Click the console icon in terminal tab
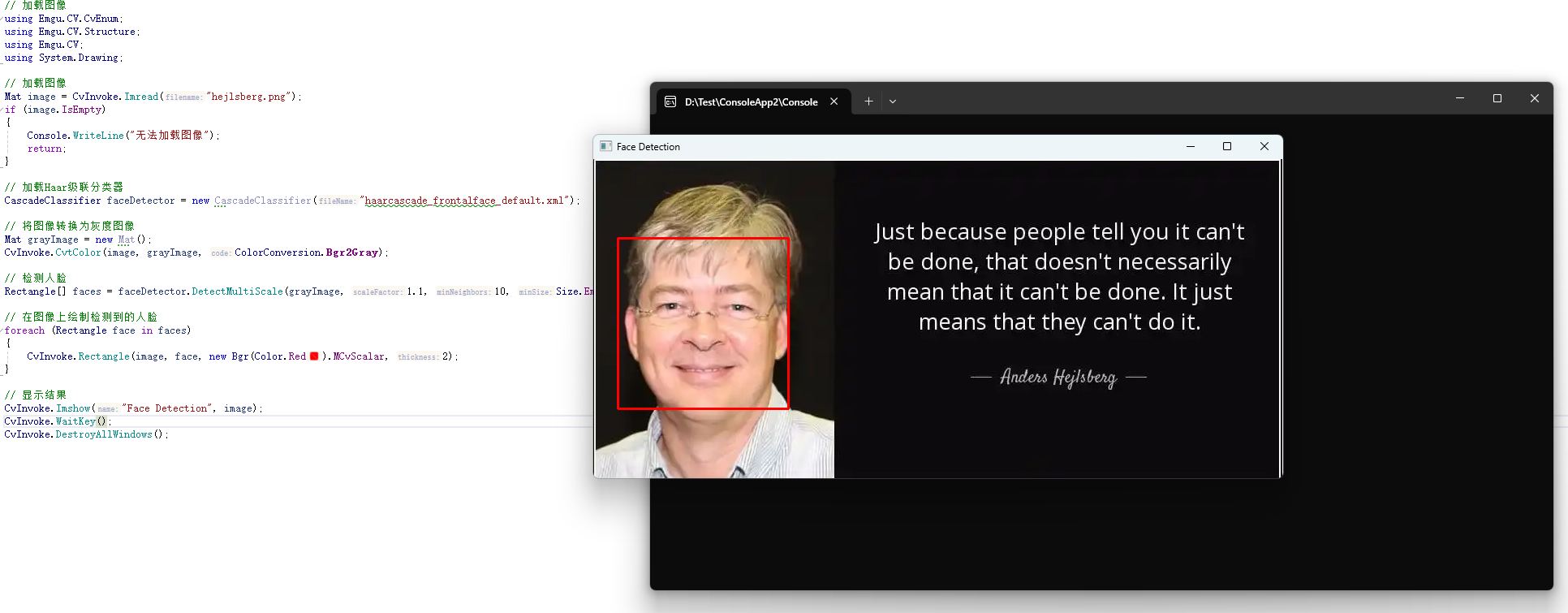This screenshot has width=1568, height=613. click(x=670, y=101)
